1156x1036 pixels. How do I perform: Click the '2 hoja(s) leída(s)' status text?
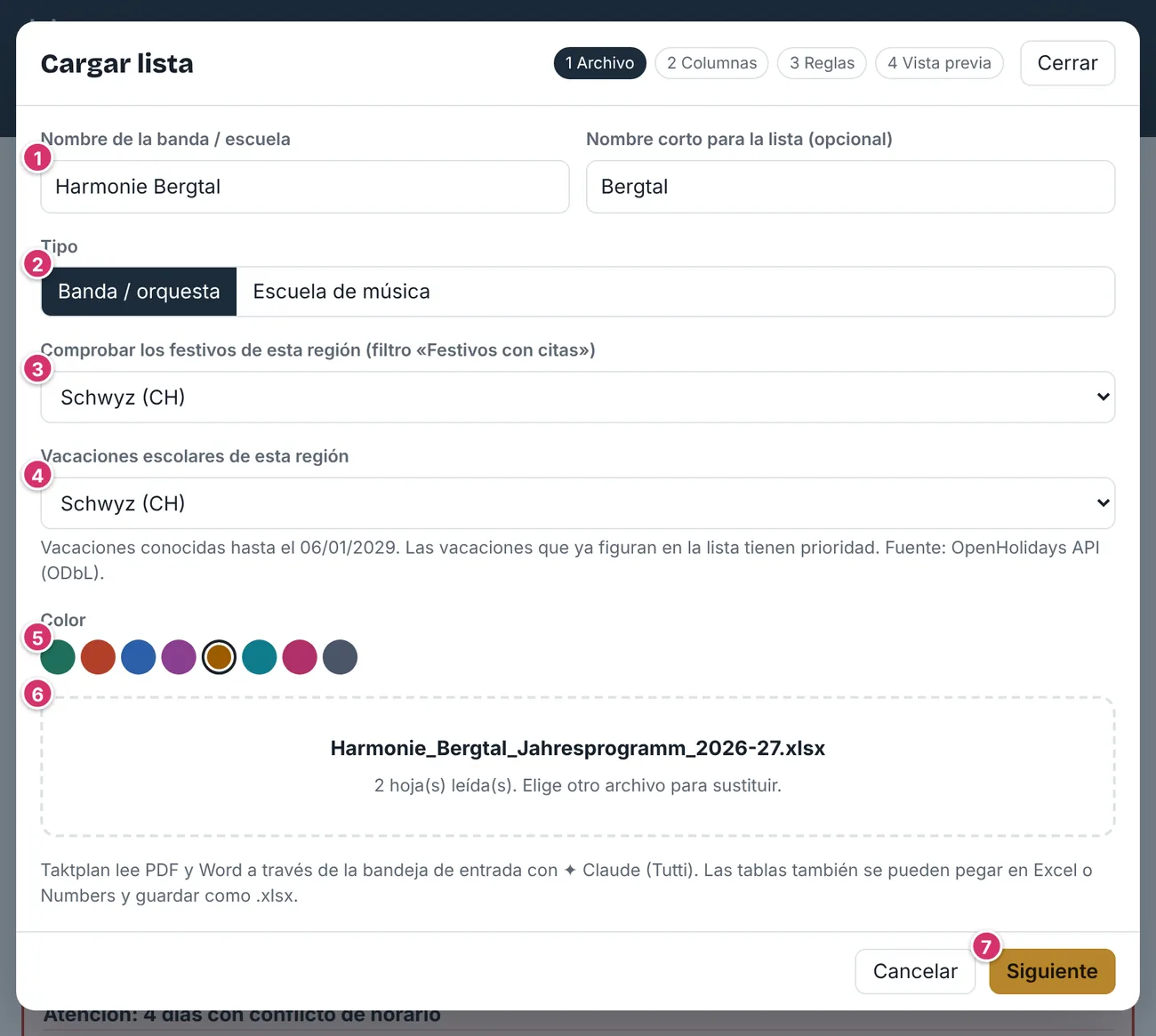coord(578,785)
